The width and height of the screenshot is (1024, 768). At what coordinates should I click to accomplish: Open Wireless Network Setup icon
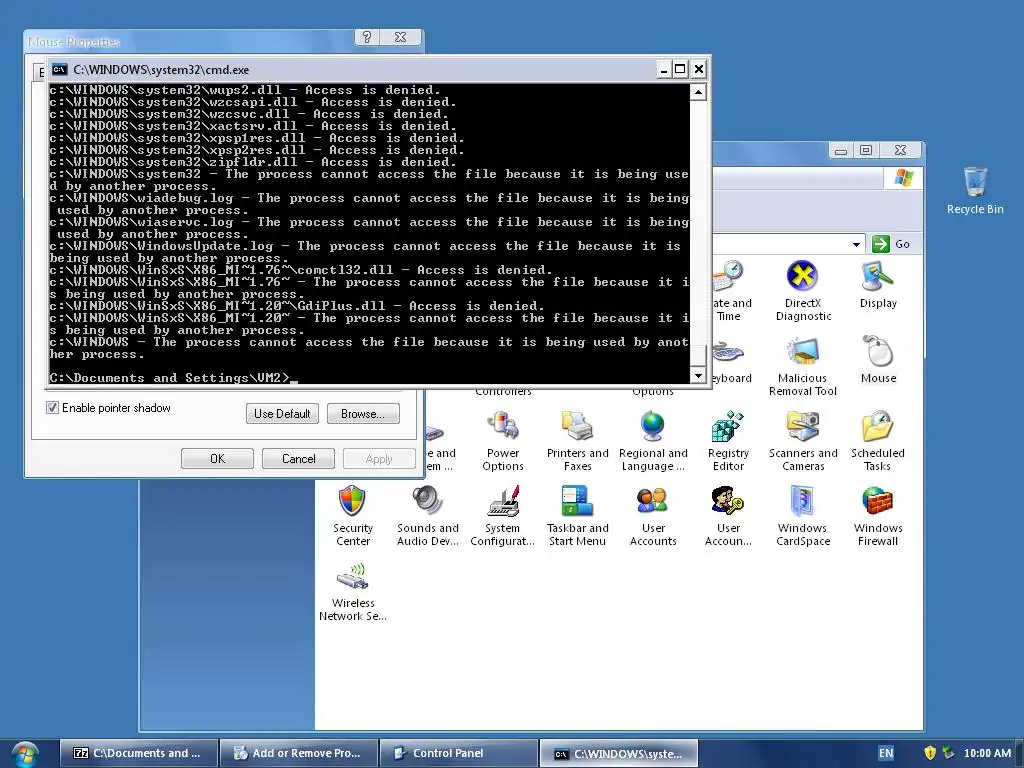tap(353, 590)
